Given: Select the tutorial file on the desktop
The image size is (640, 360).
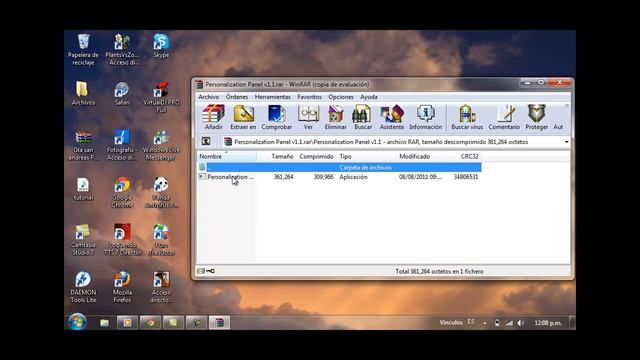Looking at the screenshot, I should (x=83, y=189).
